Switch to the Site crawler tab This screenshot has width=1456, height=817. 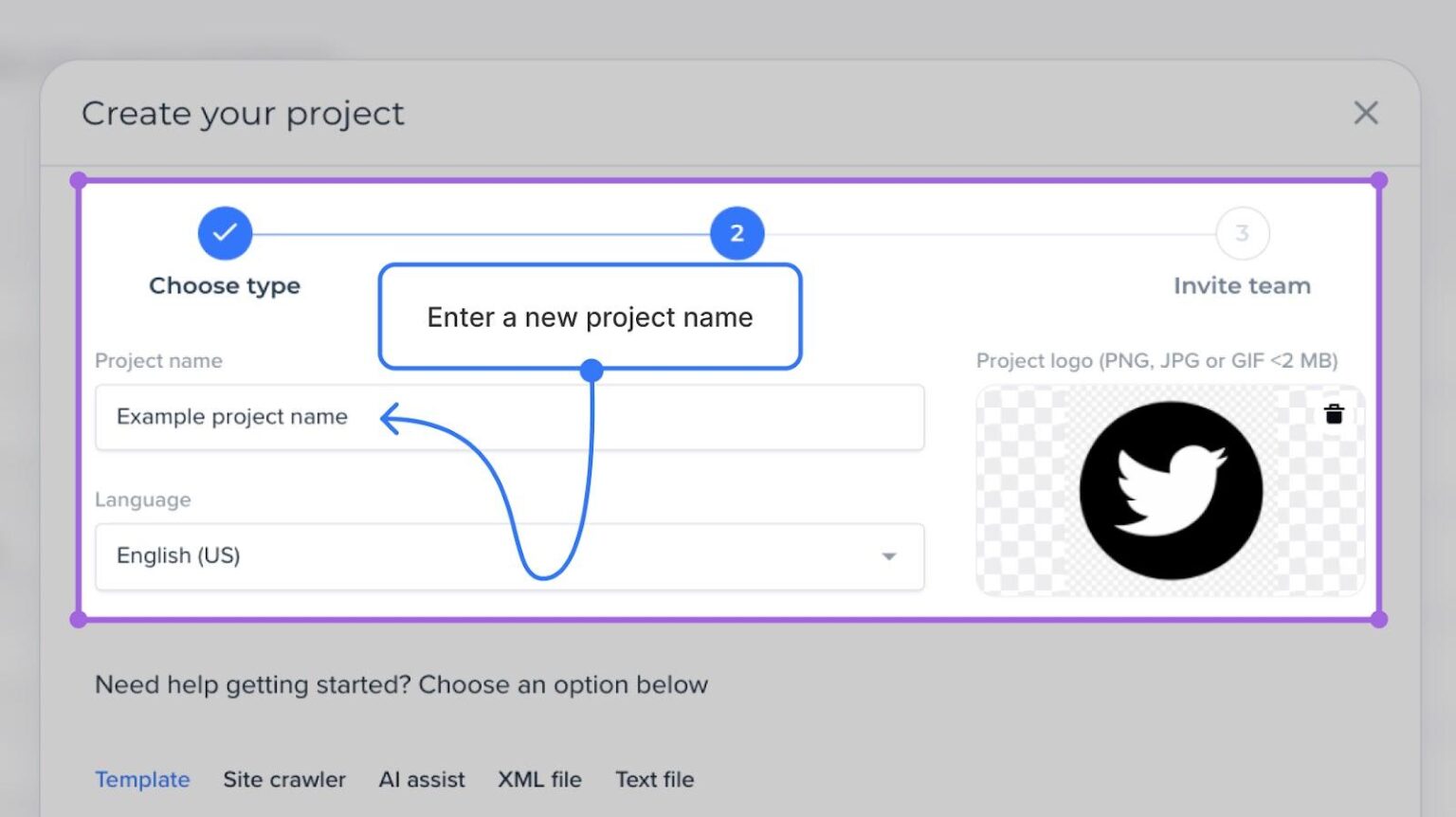[x=284, y=779]
